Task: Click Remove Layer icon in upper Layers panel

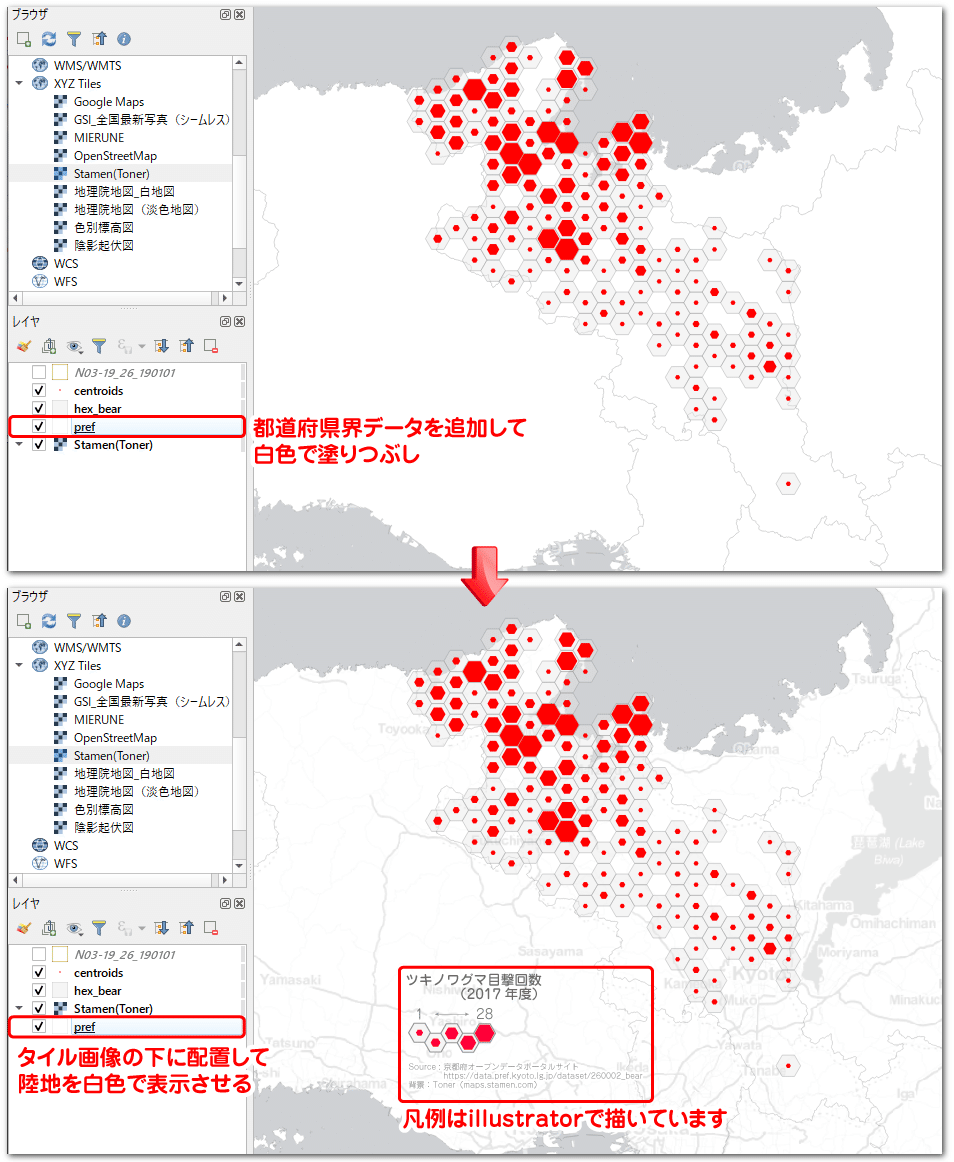Action: tap(211, 346)
